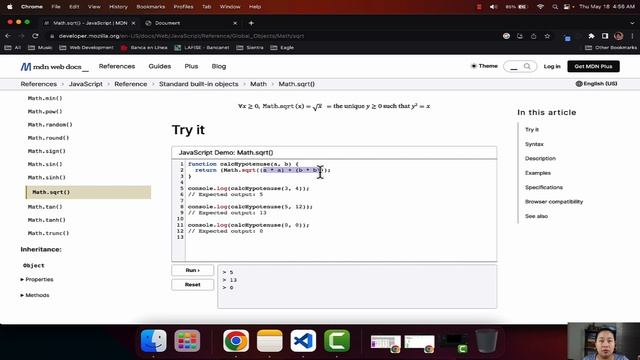Expand the Methods section in sidebar
Viewport: 640px width, 360px height.
coord(35,295)
